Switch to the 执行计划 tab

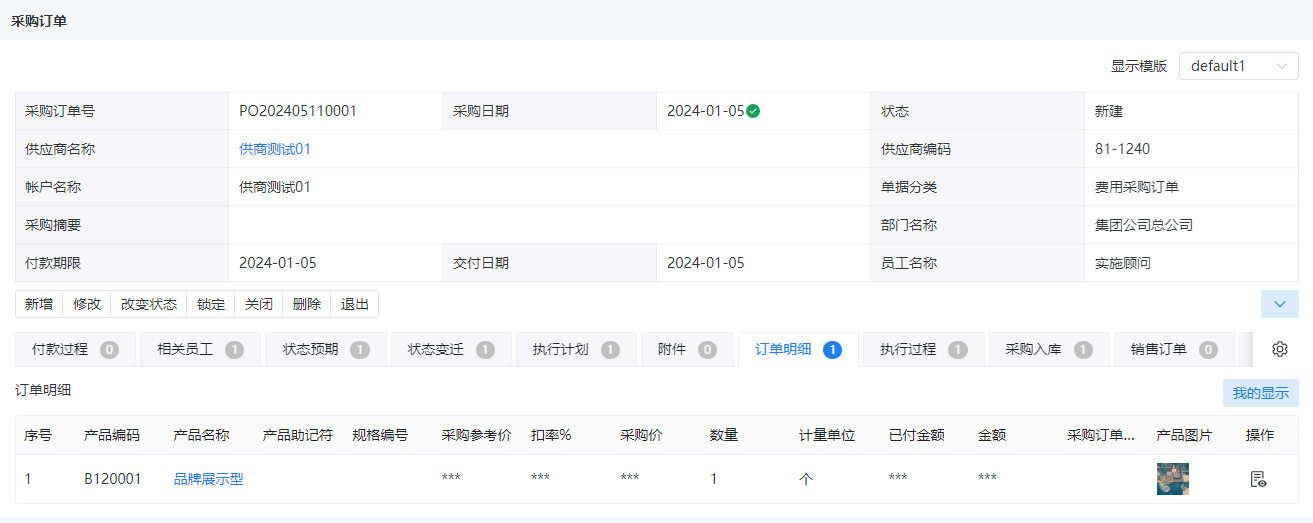576,350
